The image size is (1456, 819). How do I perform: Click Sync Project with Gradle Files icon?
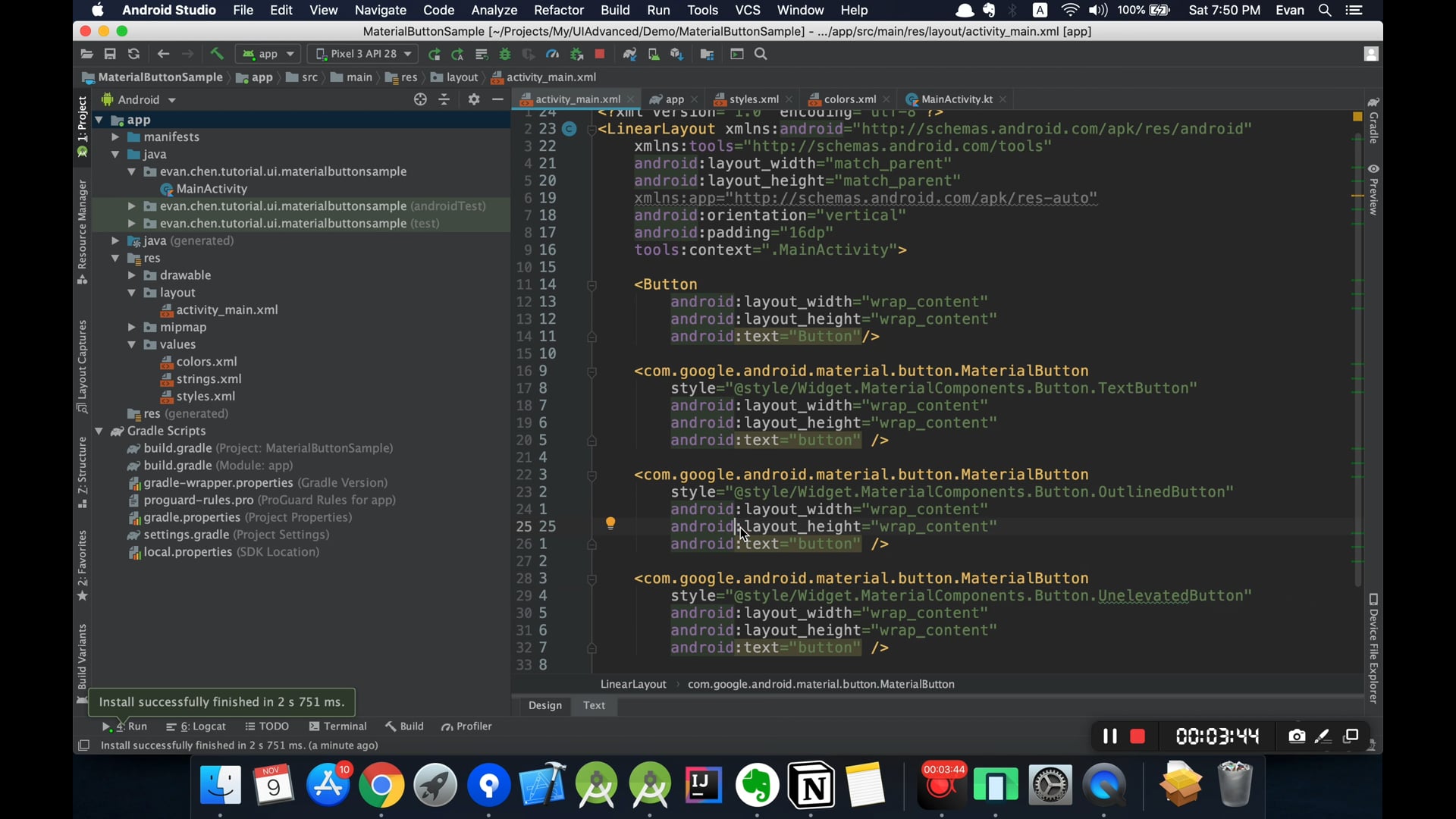tap(629, 54)
